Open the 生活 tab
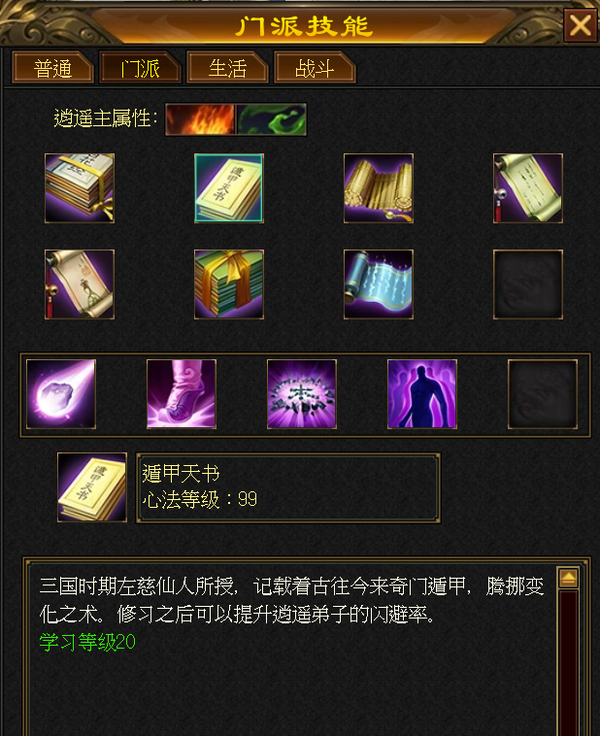This screenshot has height=736, width=600. coord(227,68)
